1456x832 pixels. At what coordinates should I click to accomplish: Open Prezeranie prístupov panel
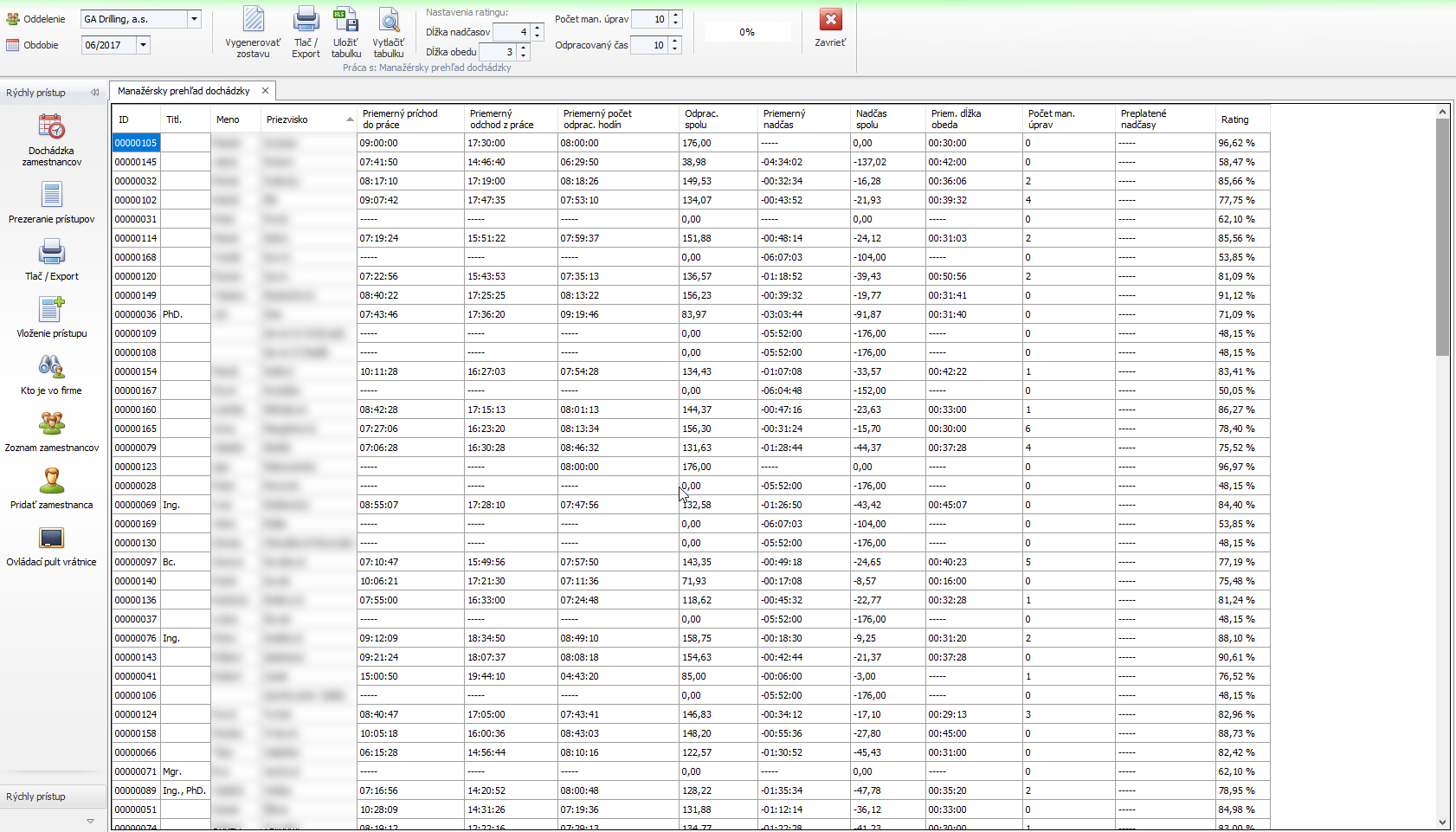point(51,203)
